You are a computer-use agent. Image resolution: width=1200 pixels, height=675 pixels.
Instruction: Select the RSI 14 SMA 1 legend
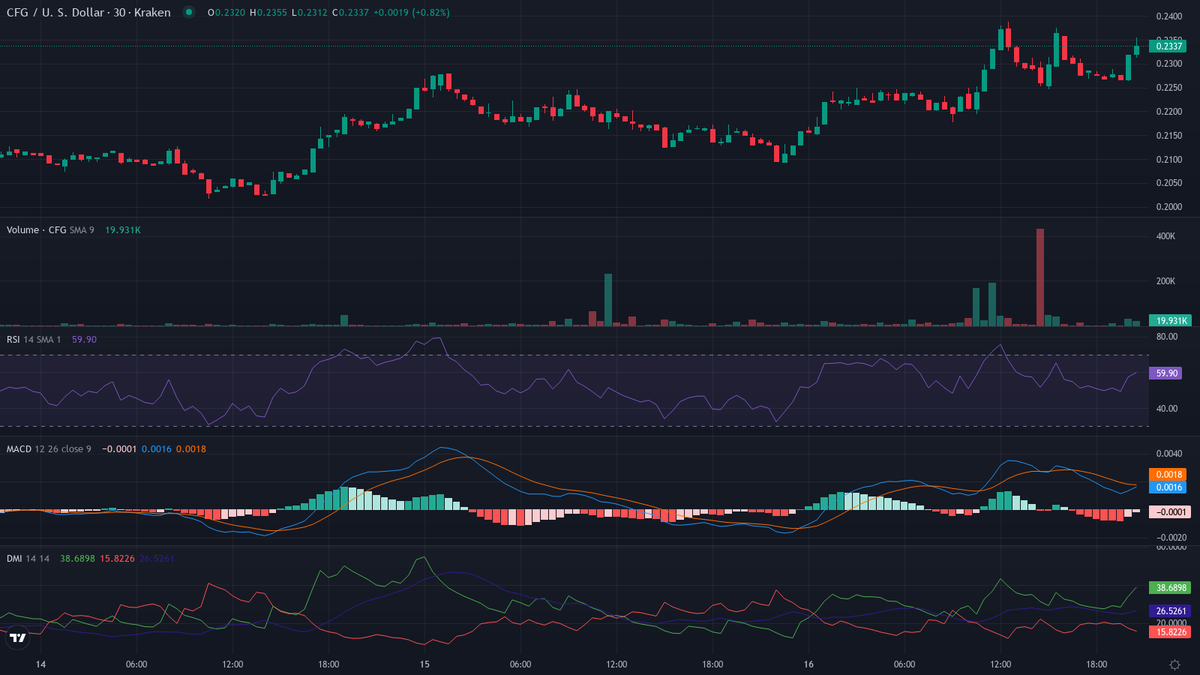35,340
